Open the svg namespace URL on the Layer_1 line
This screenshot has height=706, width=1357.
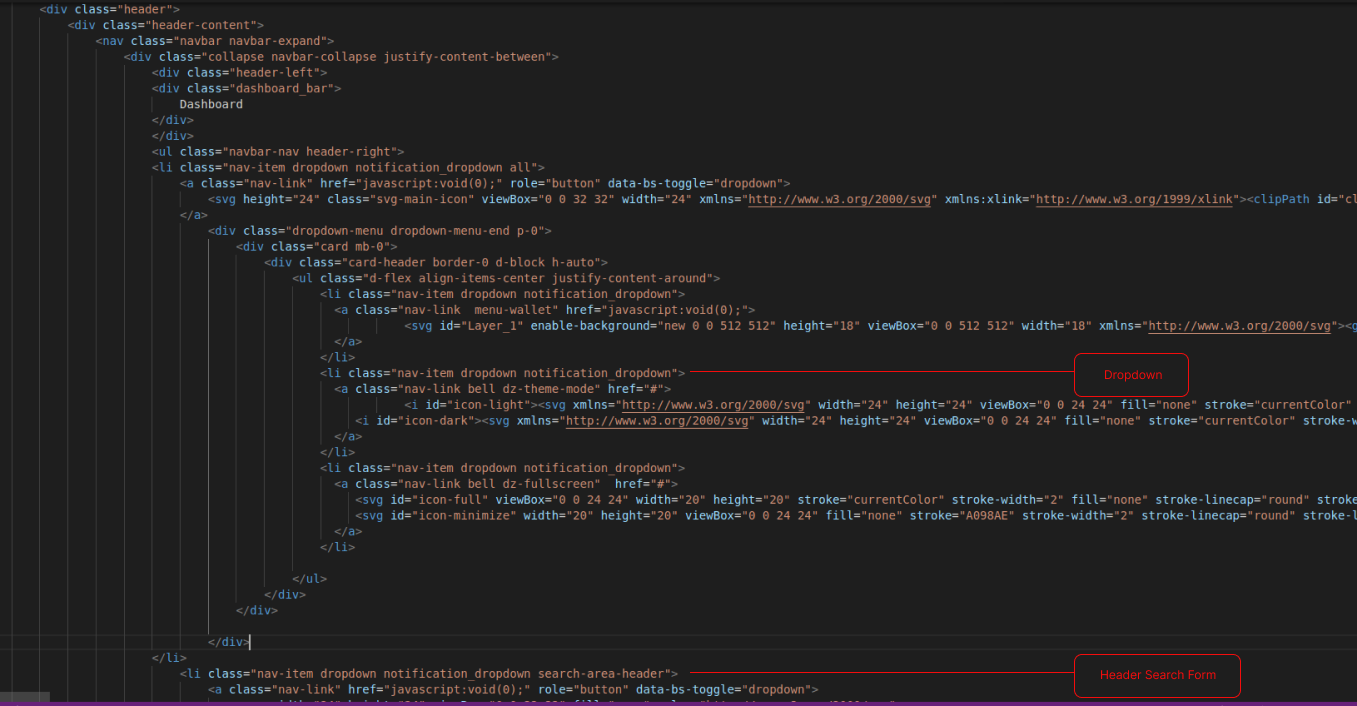(1239, 326)
